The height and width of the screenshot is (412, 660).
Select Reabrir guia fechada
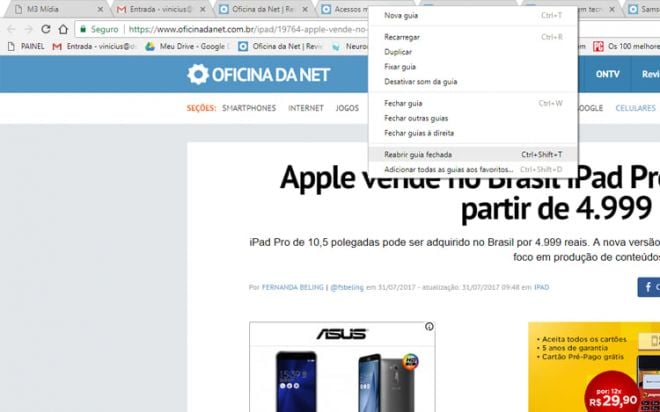coord(473,154)
